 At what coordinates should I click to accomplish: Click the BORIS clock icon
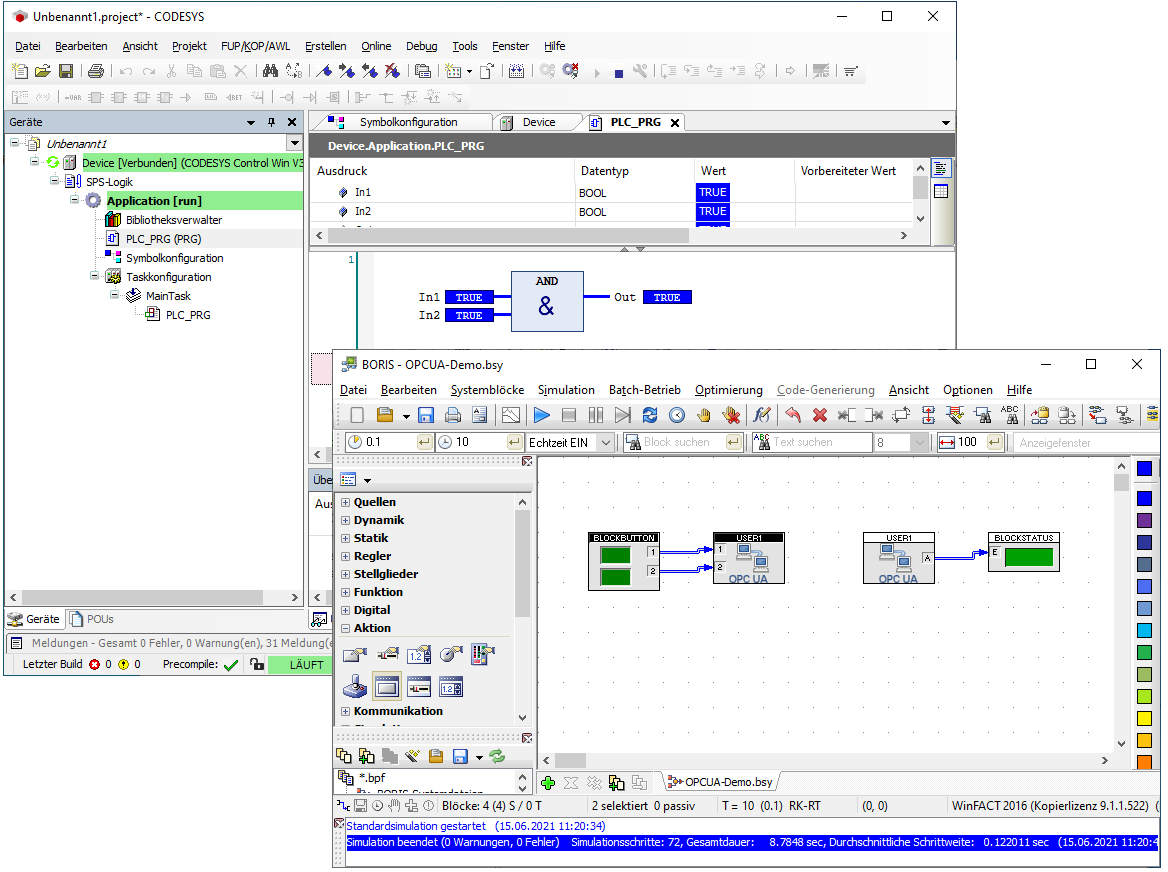[x=676, y=415]
